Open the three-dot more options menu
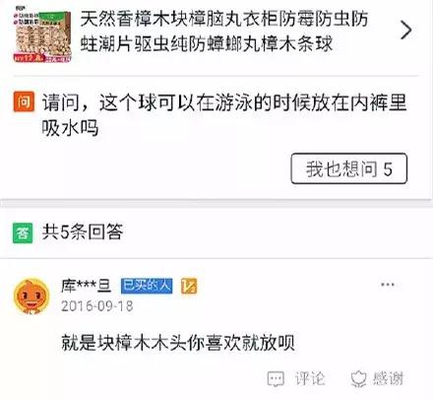 coord(388,285)
